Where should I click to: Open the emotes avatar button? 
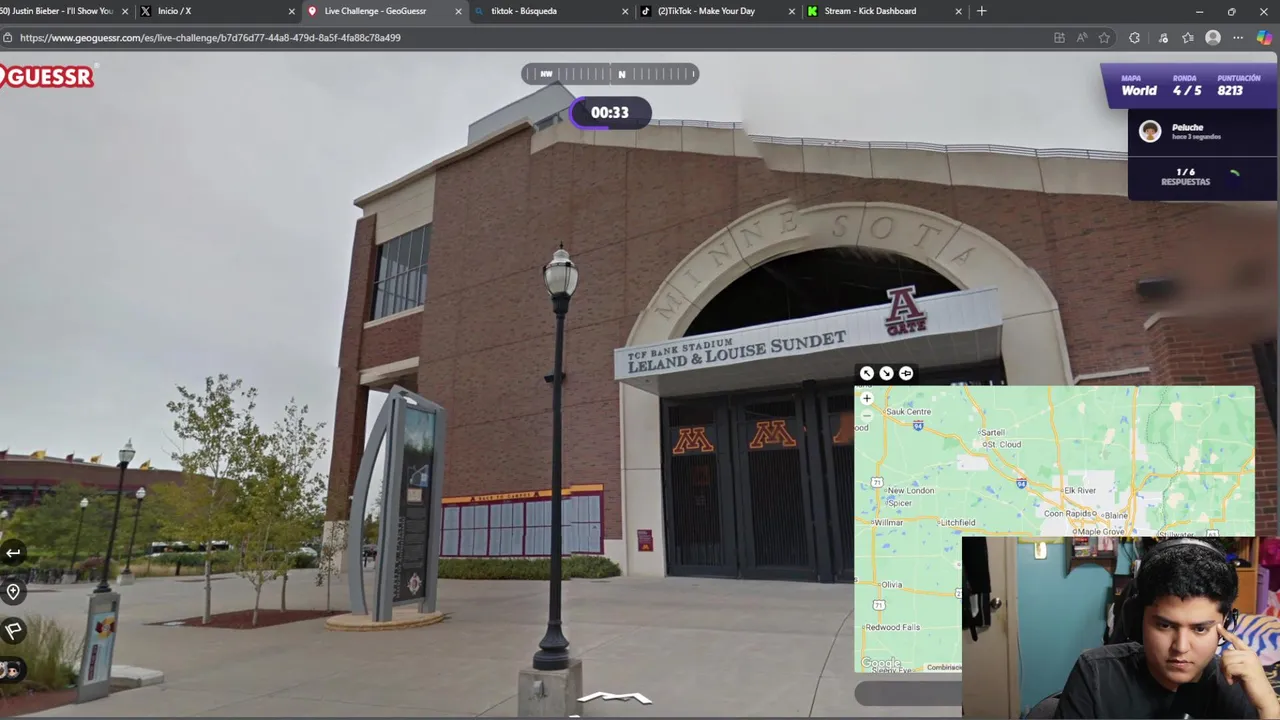pyautogui.click(x=12, y=670)
